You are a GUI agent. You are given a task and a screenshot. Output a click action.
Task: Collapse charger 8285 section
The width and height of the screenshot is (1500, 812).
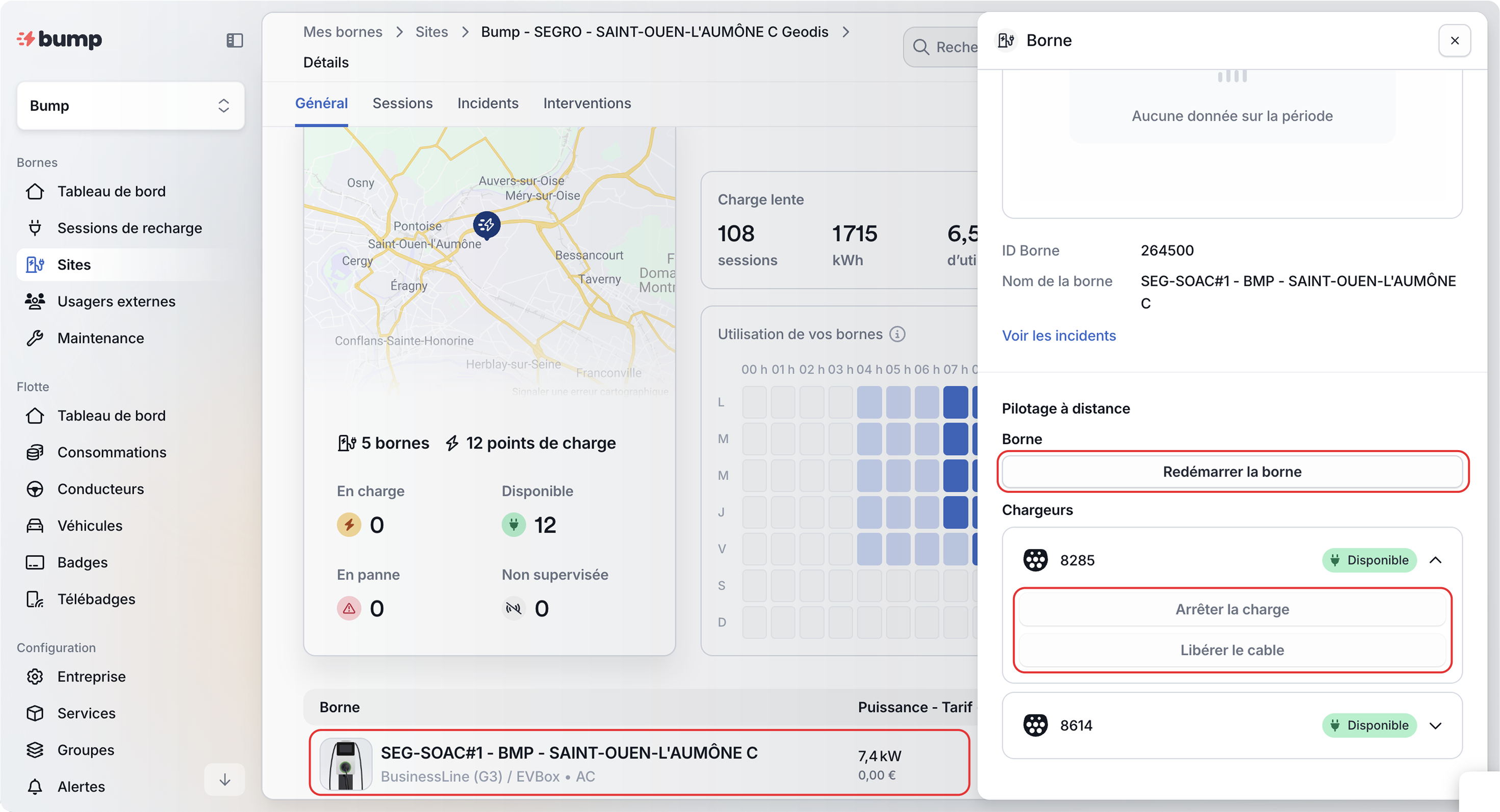point(1435,560)
